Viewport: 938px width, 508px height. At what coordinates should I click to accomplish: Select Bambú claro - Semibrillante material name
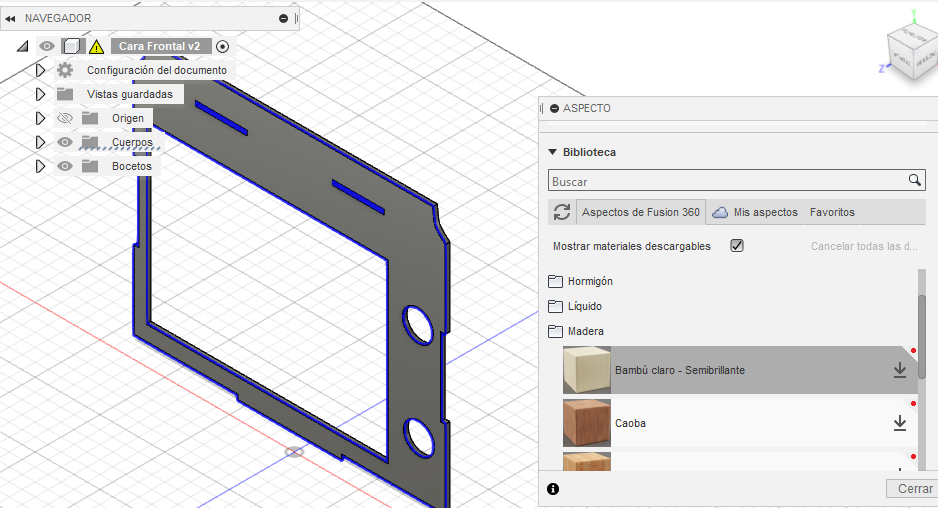680,370
